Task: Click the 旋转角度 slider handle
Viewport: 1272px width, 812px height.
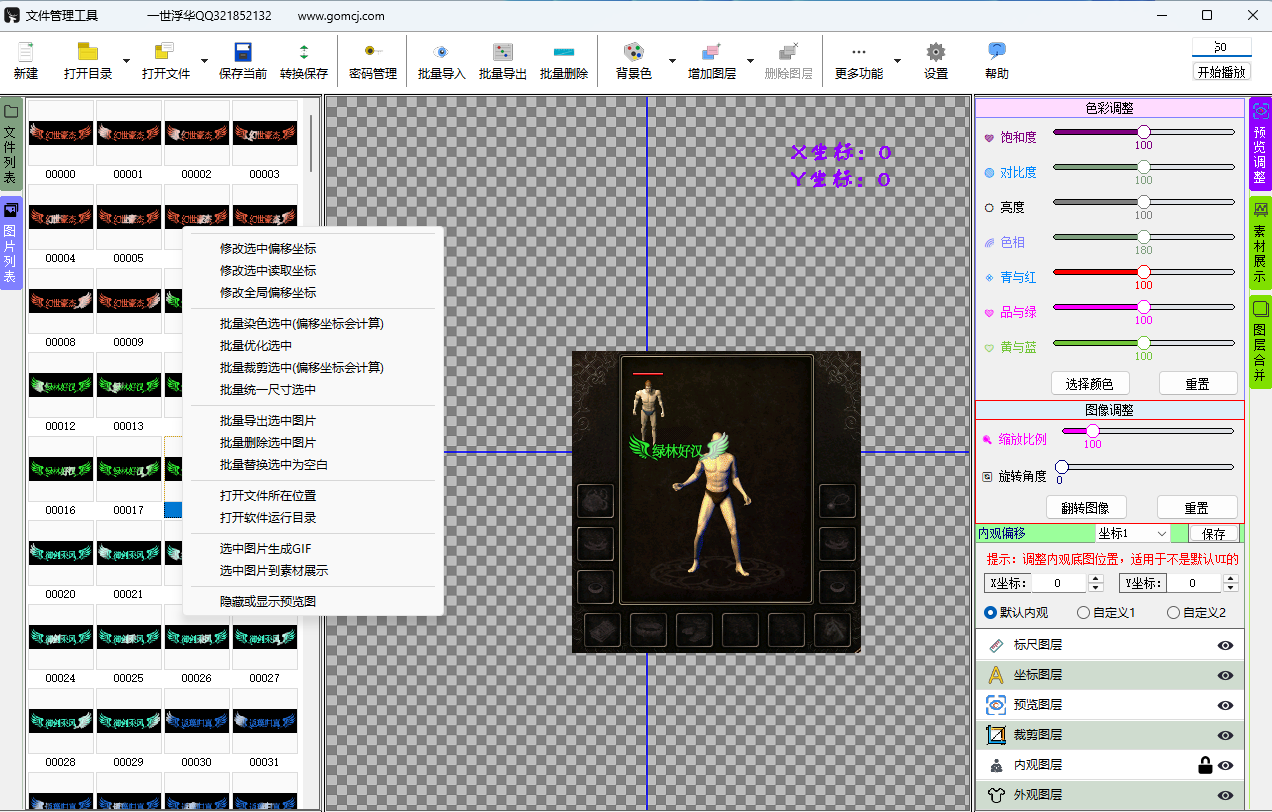Action: point(1061,467)
